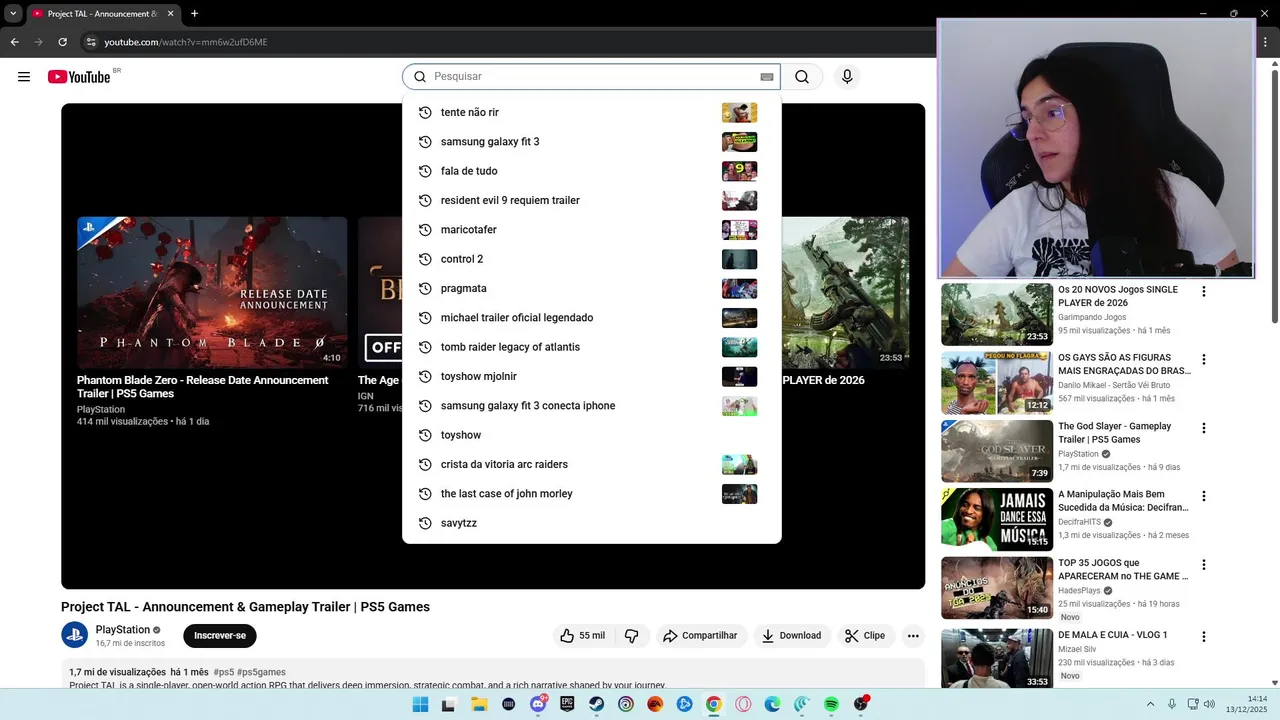Like the video with 55 mil thumbs-up
The image size is (1280, 720).
click(x=582, y=636)
